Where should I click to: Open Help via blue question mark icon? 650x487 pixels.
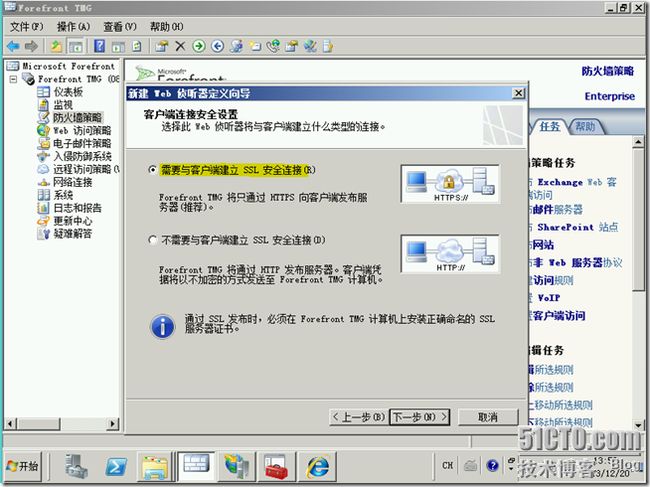[99, 46]
